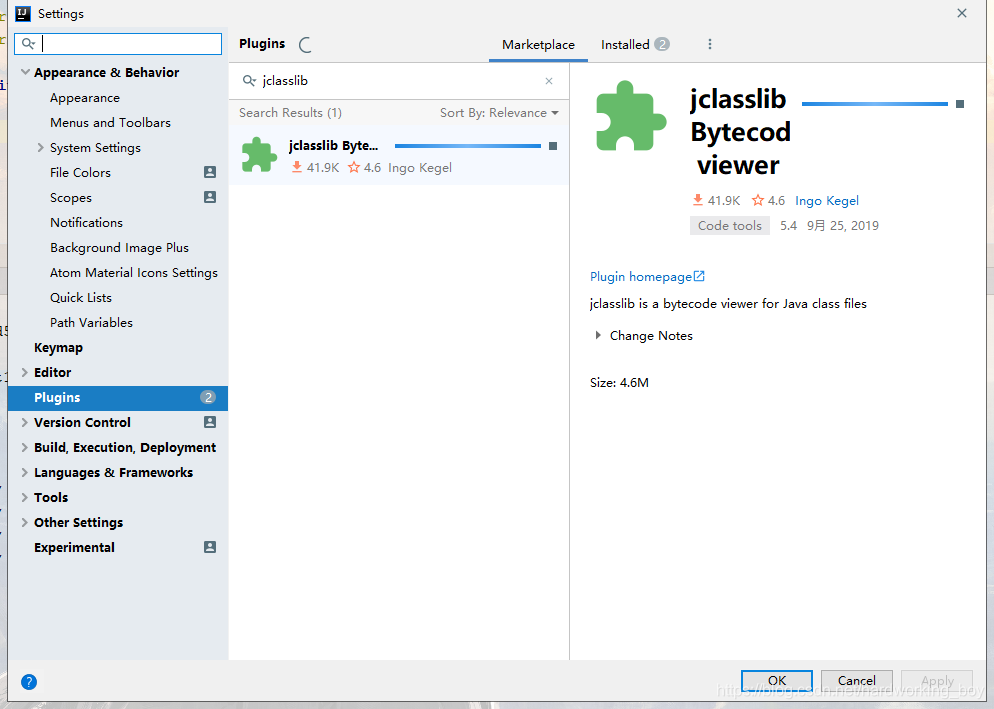
Task: Switch to the Marketplace tab
Action: [x=538, y=44]
